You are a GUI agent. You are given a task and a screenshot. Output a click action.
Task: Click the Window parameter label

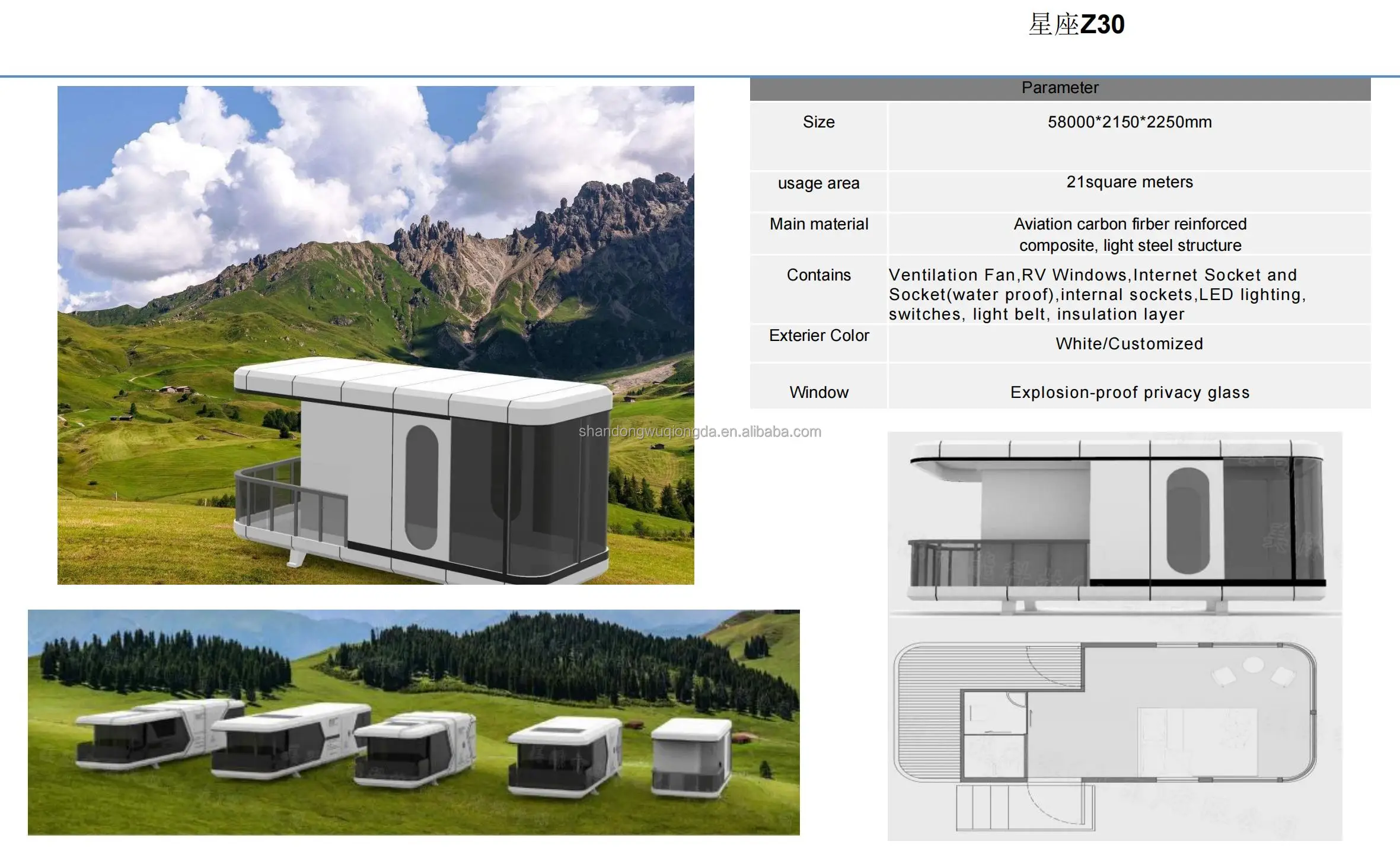tap(818, 392)
